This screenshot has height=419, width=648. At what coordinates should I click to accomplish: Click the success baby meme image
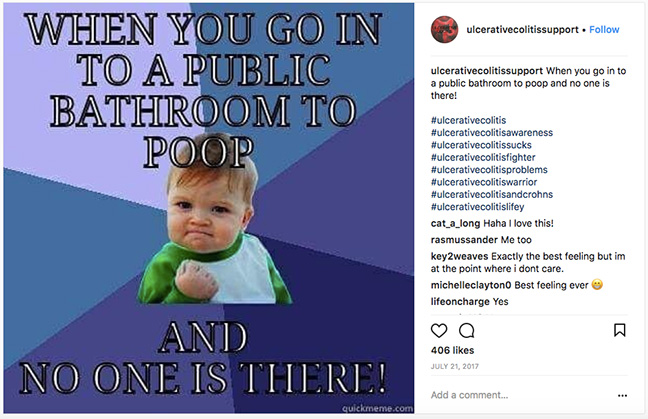(x=209, y=208)
